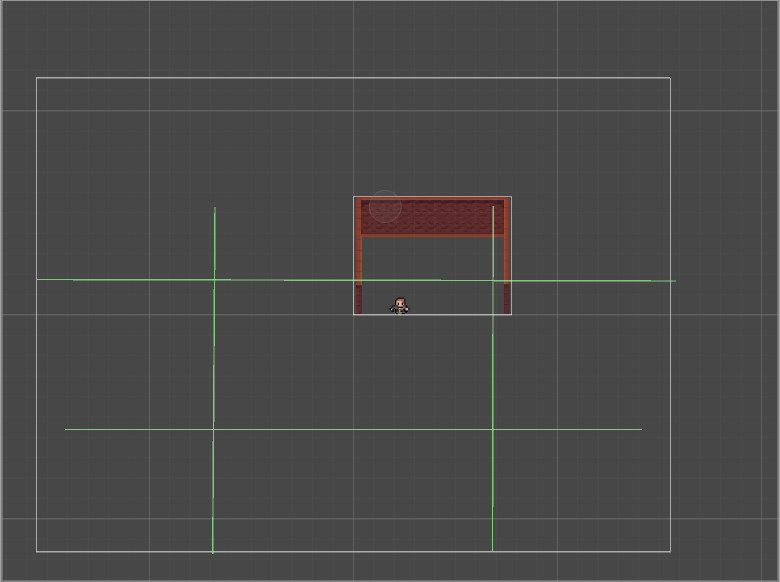Click the top-left corner of the large white rectangle
This screenshot has height=582, width=780.
click(x=37, y=78)
